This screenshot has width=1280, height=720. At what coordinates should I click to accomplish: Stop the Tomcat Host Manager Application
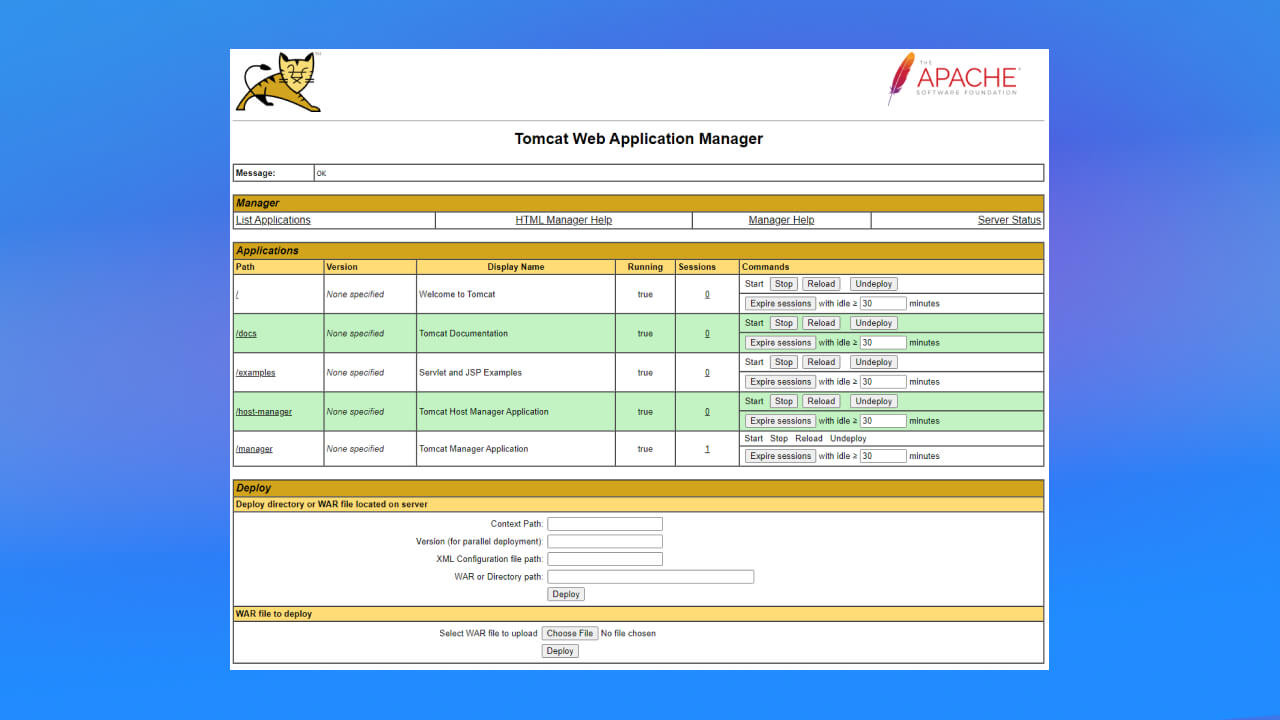(783, 401)
